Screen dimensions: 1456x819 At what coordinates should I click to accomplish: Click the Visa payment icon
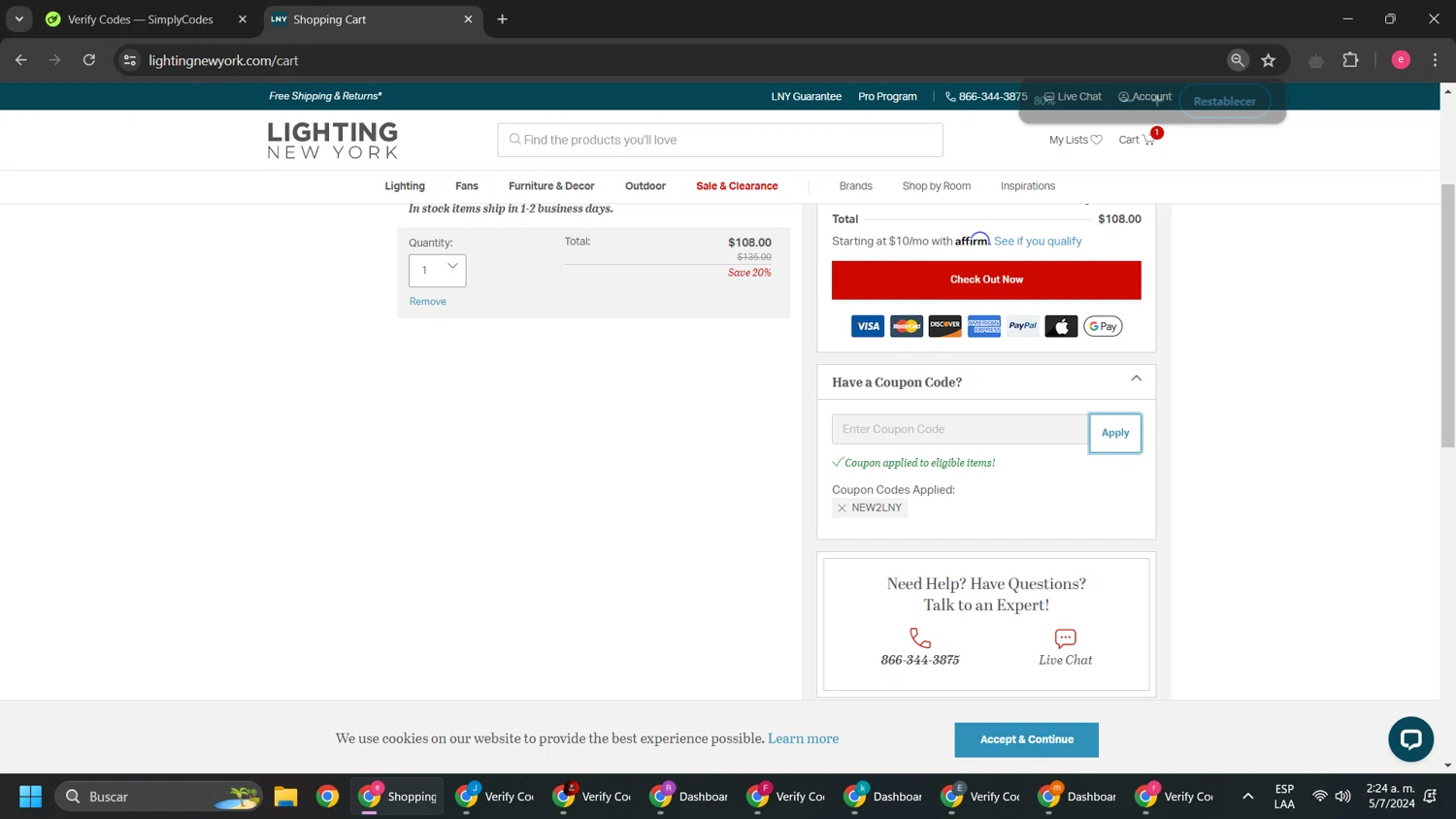(868, 326)
